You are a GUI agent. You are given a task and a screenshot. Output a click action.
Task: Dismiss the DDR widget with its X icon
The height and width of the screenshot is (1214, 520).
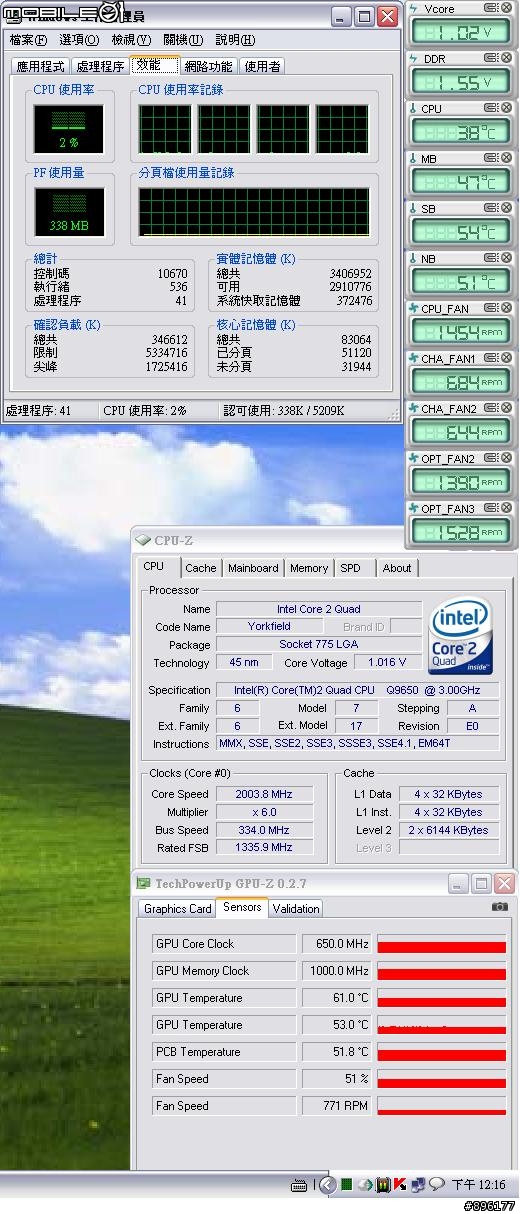coord(506,58)
